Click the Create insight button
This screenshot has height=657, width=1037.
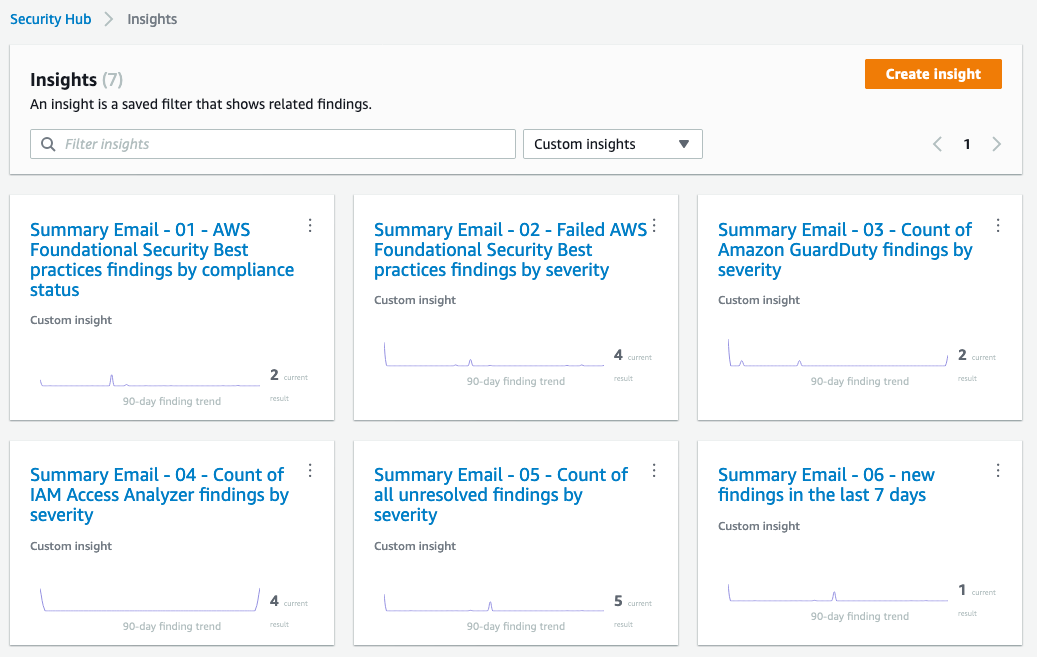click(x=933, y=74)
